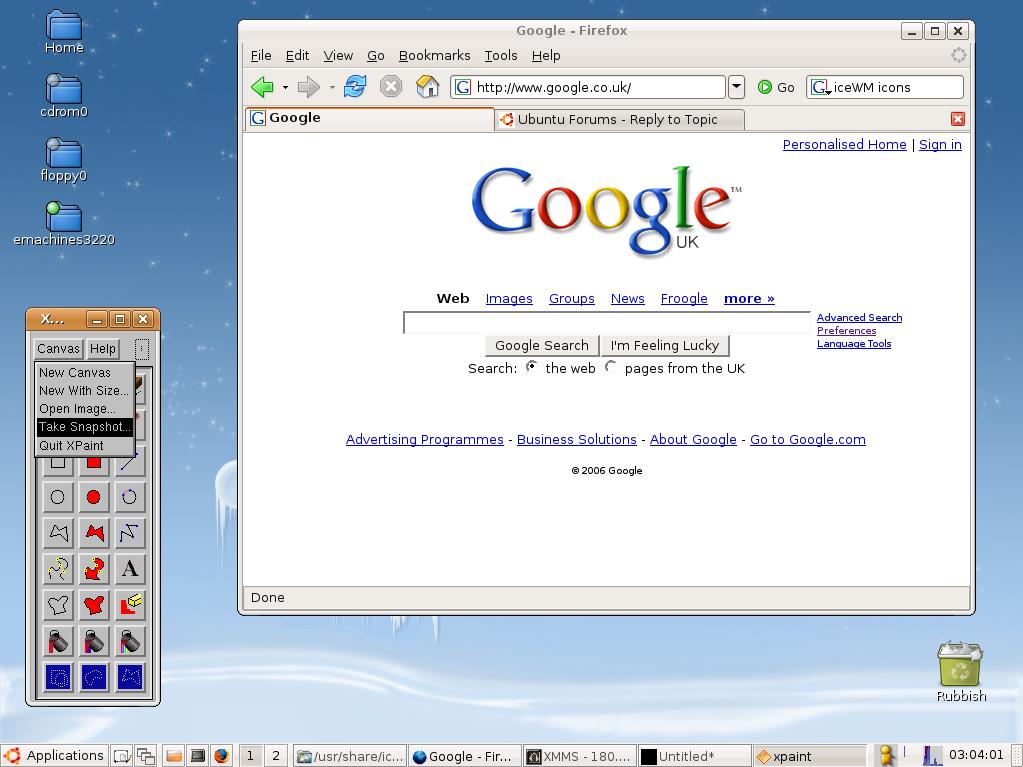Open the News link
Viewport: 1023px width, 767px height.
coord(628,299)
